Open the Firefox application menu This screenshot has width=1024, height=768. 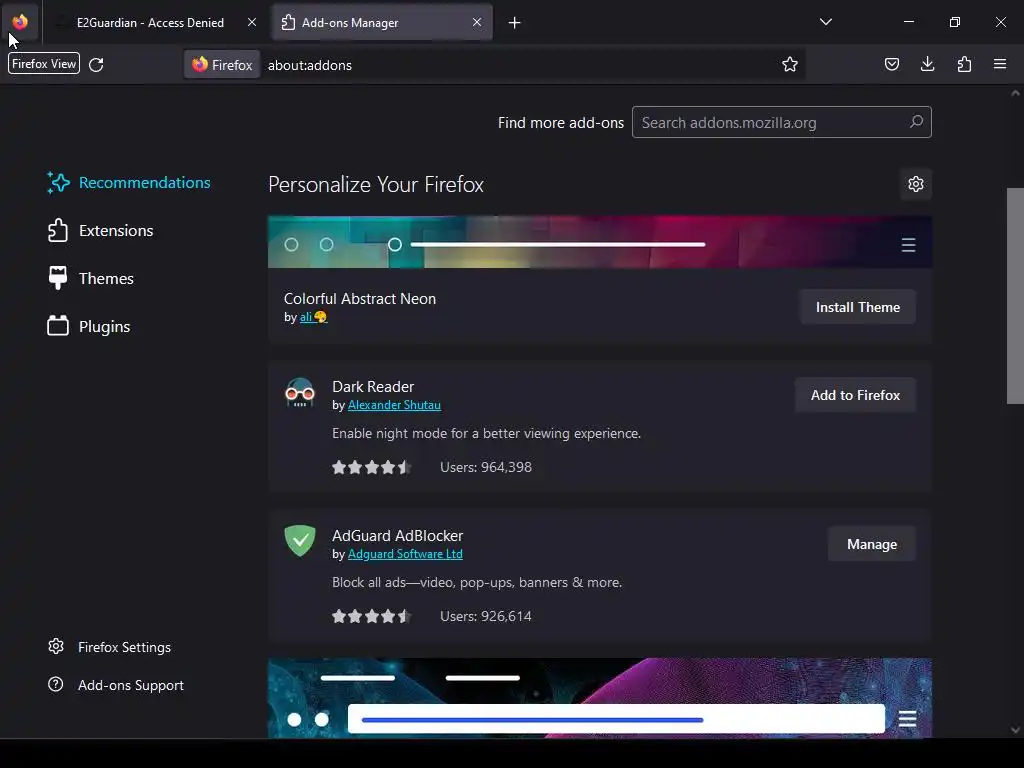[1000, 64]
